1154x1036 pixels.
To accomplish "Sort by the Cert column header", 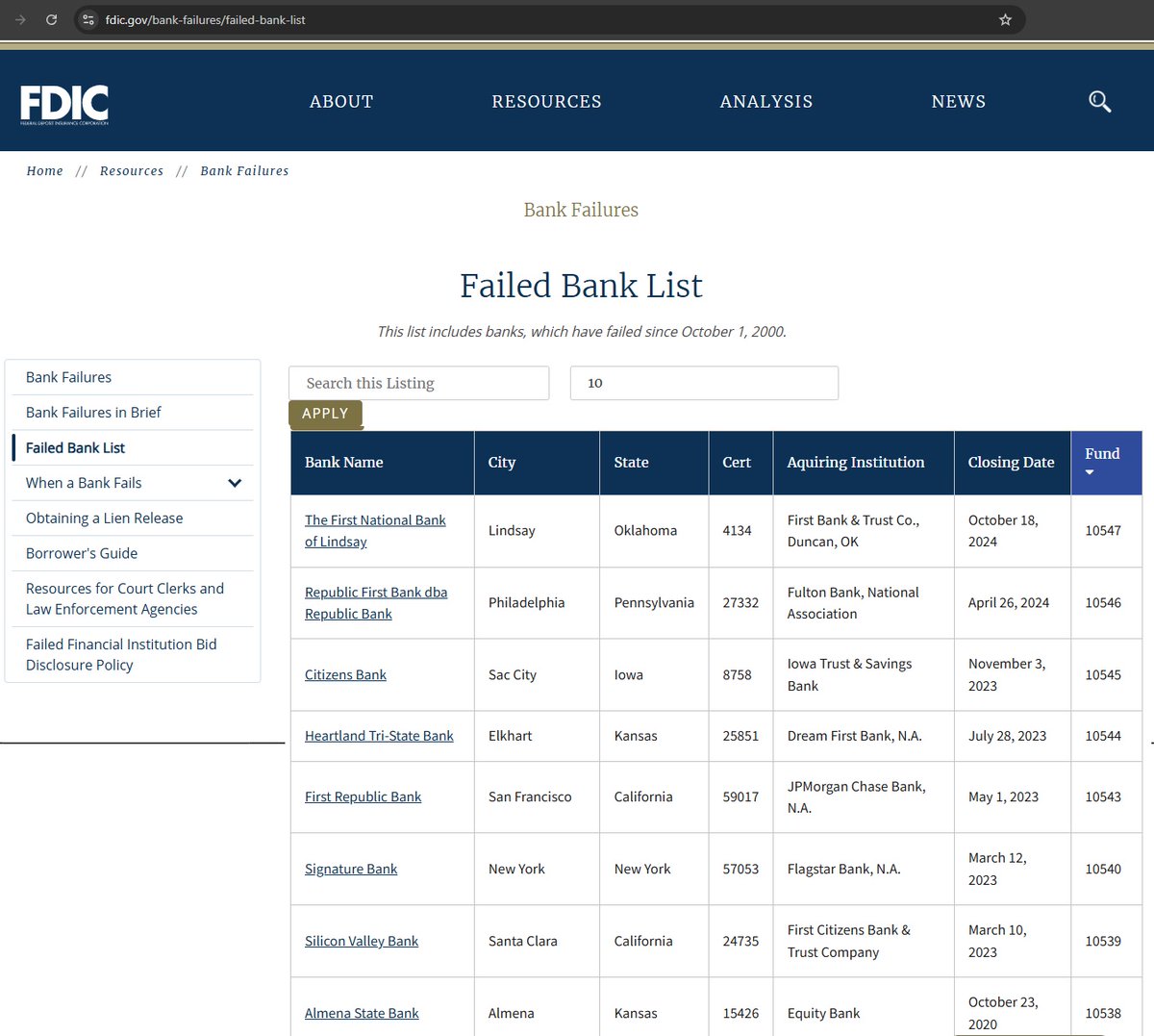I will (x=740, y=463).
